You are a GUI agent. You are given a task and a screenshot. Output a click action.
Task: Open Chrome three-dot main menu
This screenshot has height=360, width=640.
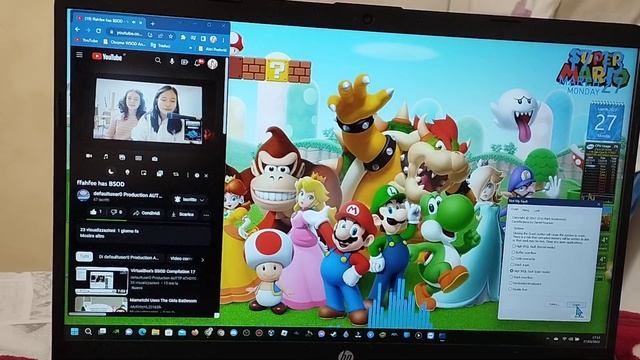224,40
